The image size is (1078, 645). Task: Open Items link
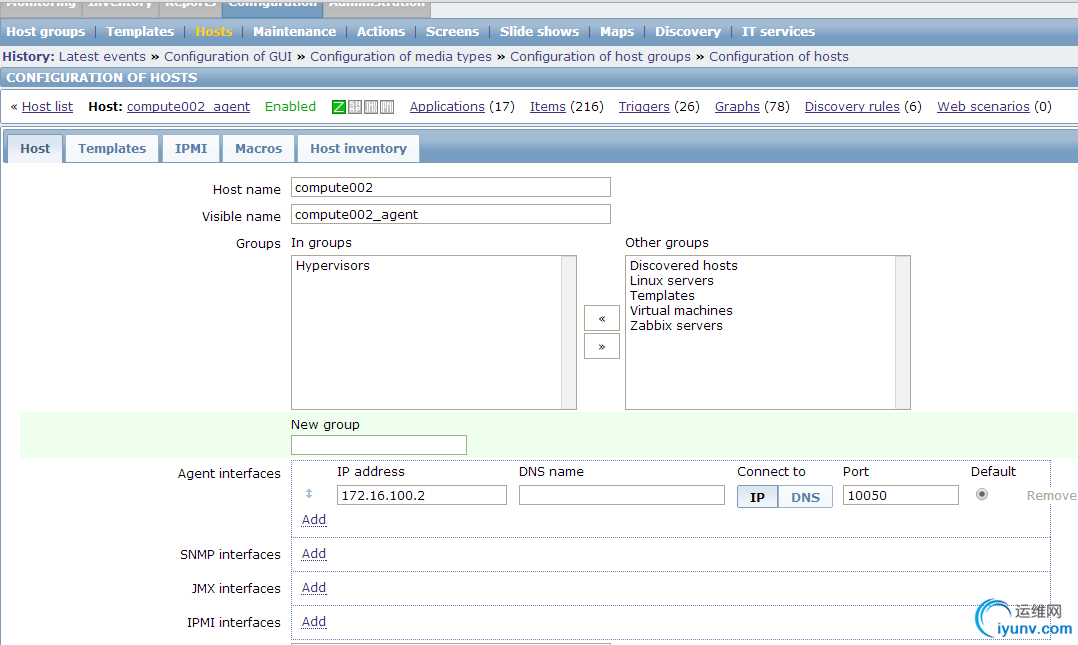pyautogui.click(x=548, y=107)
